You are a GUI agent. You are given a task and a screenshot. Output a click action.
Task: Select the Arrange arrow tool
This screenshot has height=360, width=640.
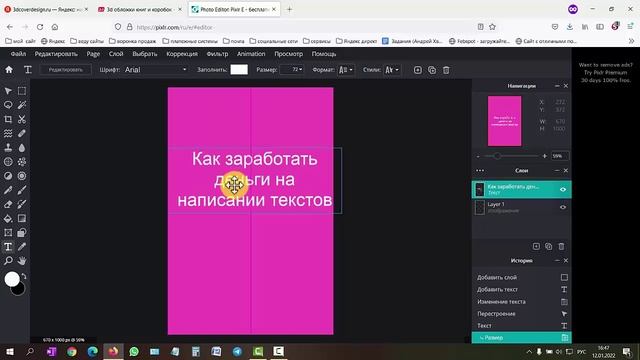8,91
